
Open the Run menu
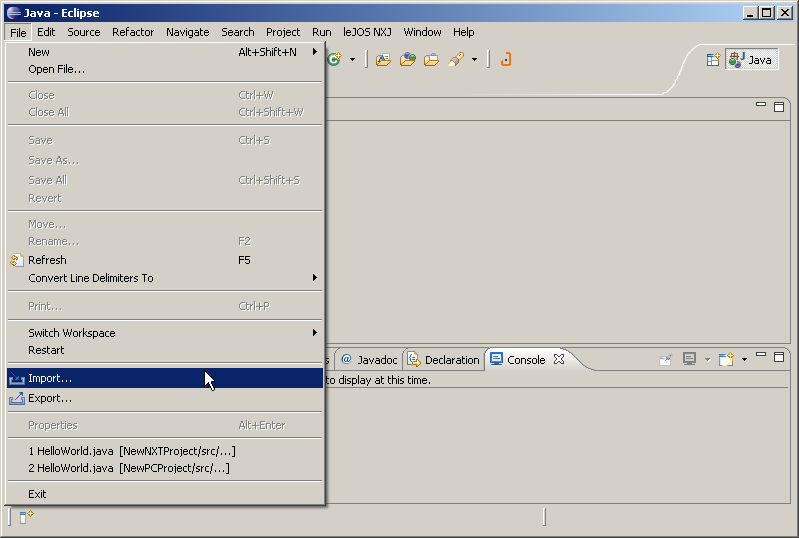pyautogui.click(x=322, y=32)
